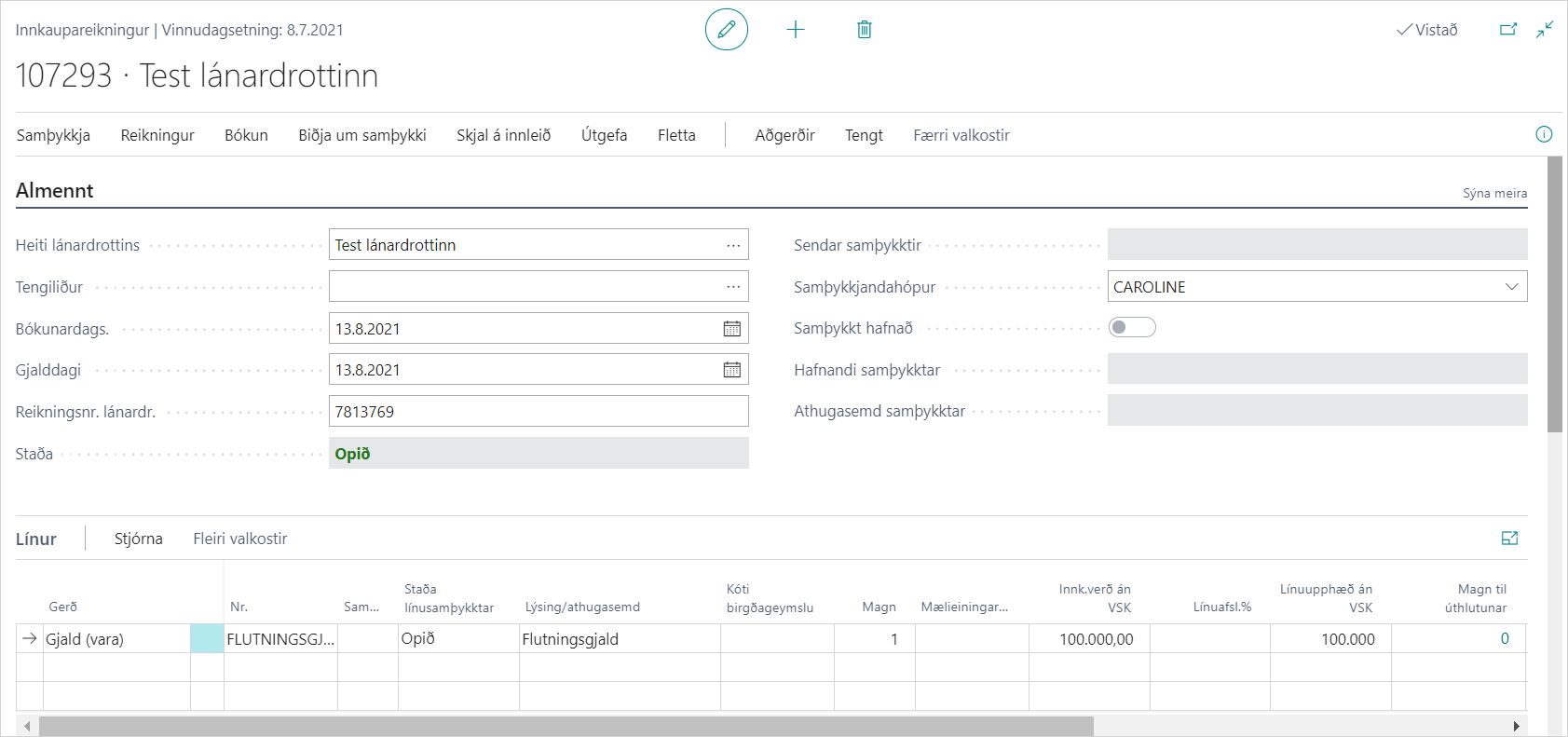Open lookup ellipsis for Tengiliður field
This screenshot has width=1568, height=737.
733,287
